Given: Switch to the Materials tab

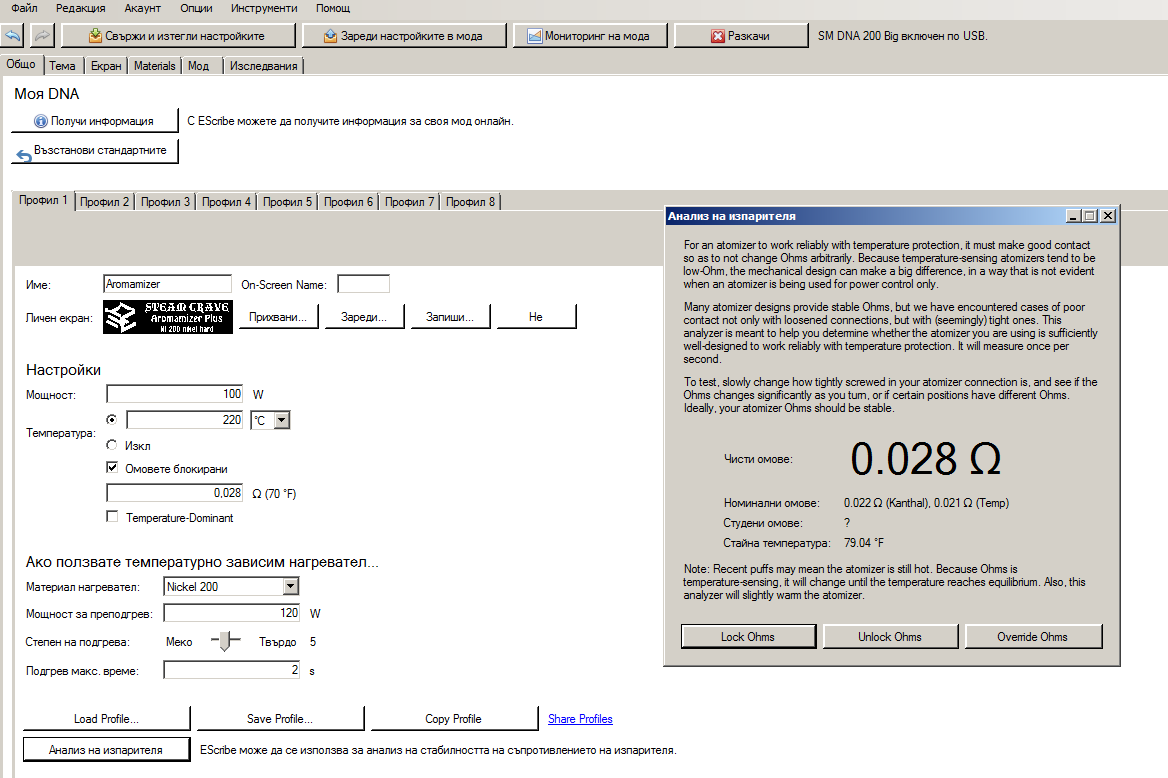Looking at the screenshot, I should (x=154, y=66).
